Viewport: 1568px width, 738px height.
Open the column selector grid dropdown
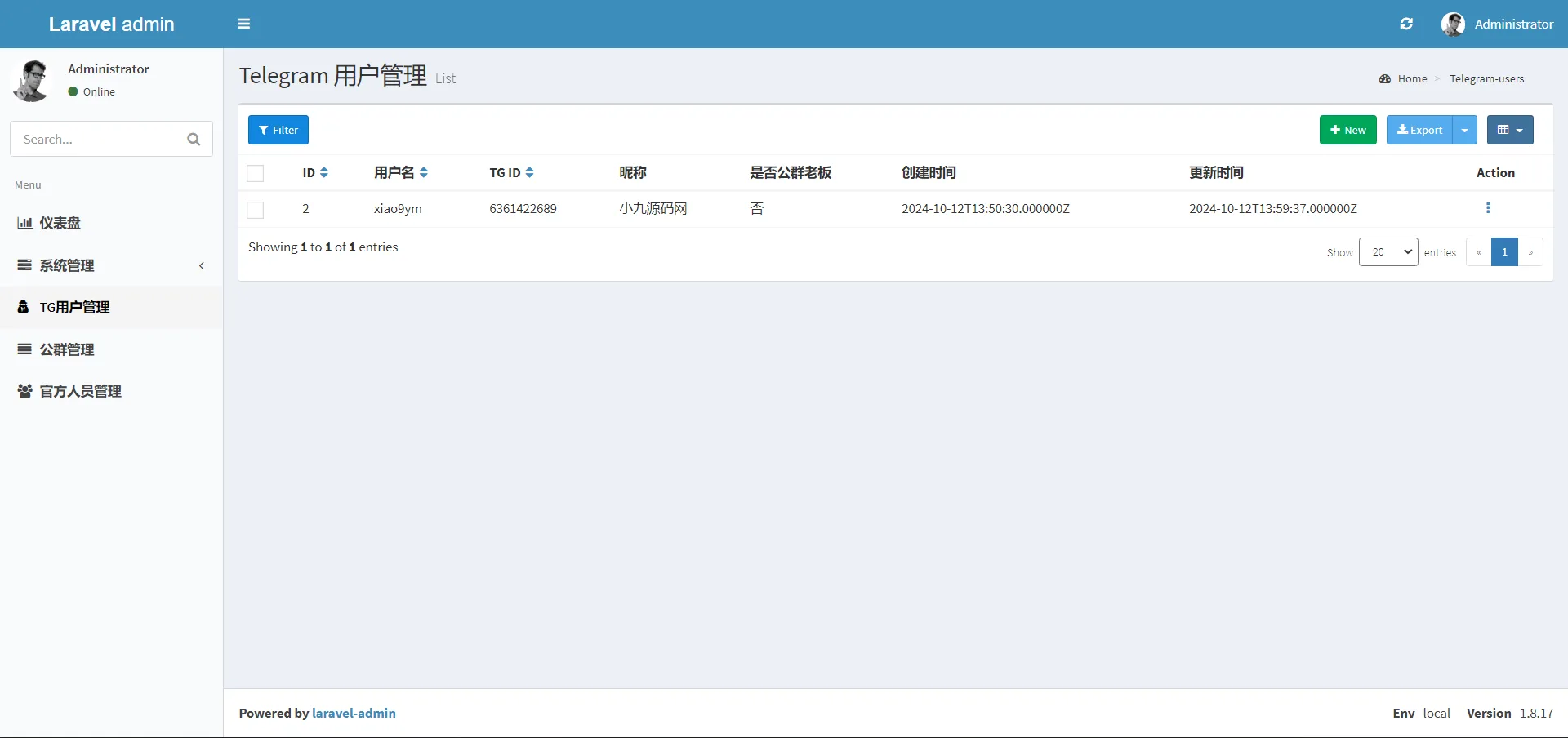[1510, 130]
